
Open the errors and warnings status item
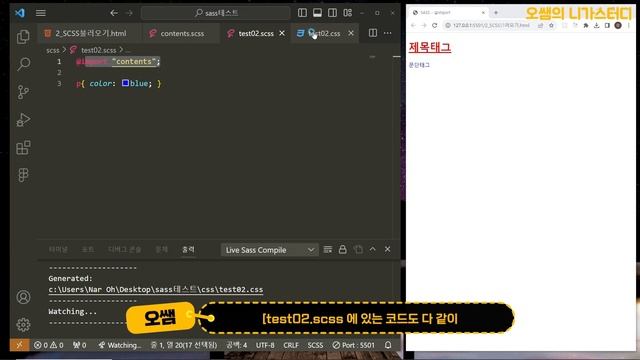pos(49,345)
